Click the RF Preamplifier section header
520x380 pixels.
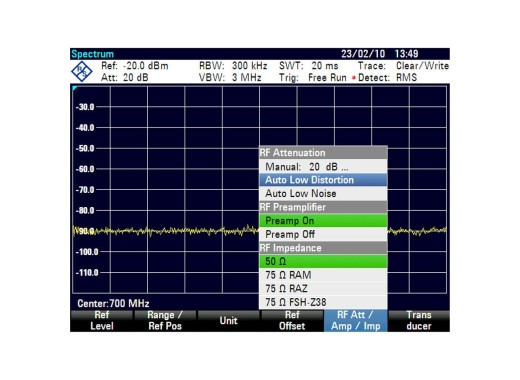click(x=323, y=207)
